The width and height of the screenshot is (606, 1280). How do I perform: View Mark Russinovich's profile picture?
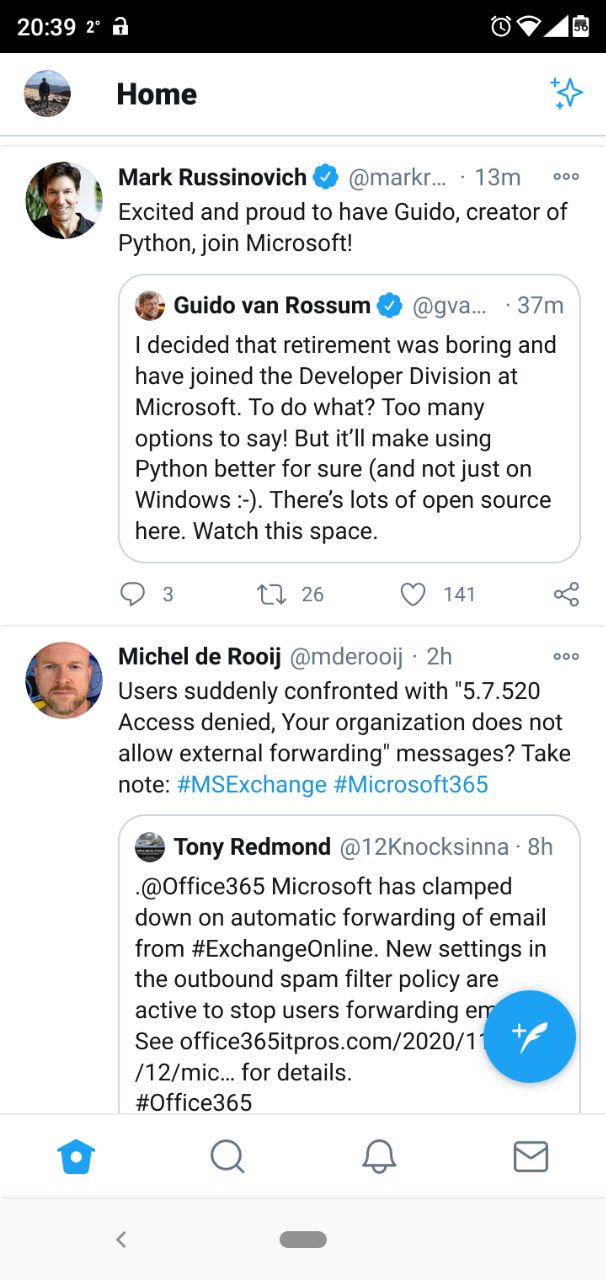pyautogui.click(x=64, y=200)
